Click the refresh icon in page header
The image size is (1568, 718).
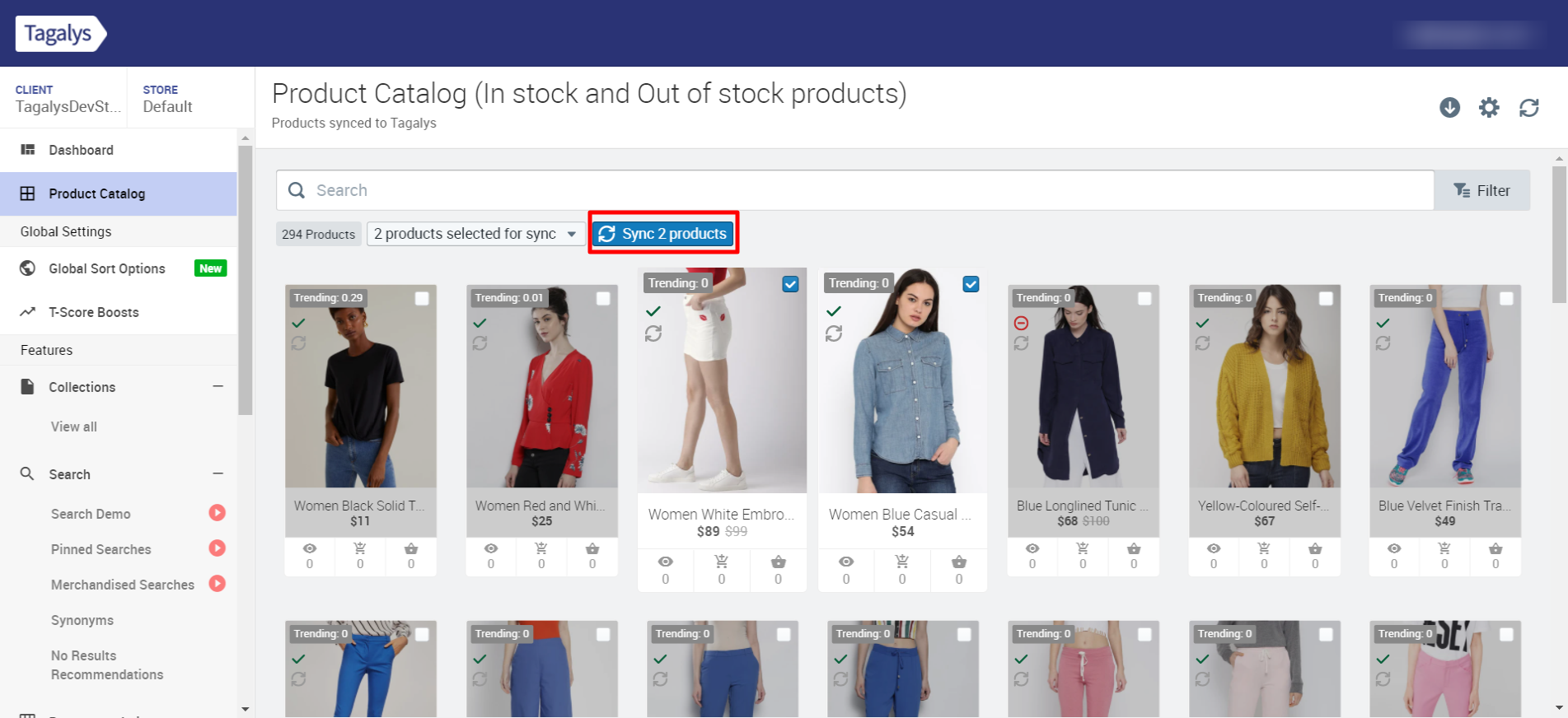[1529, 107]
